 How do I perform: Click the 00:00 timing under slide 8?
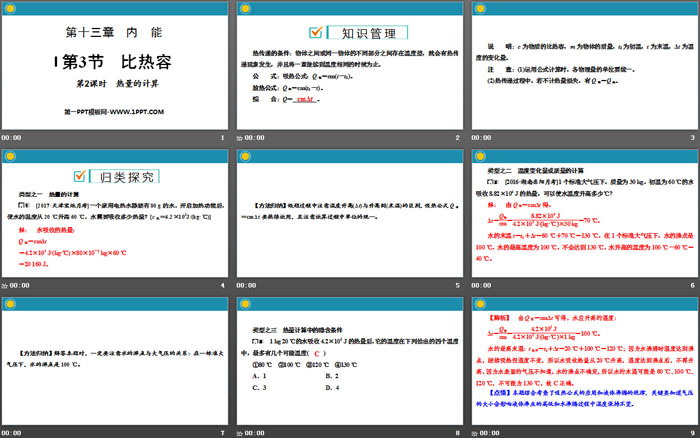pyautogui.click(x=254, y=433)
